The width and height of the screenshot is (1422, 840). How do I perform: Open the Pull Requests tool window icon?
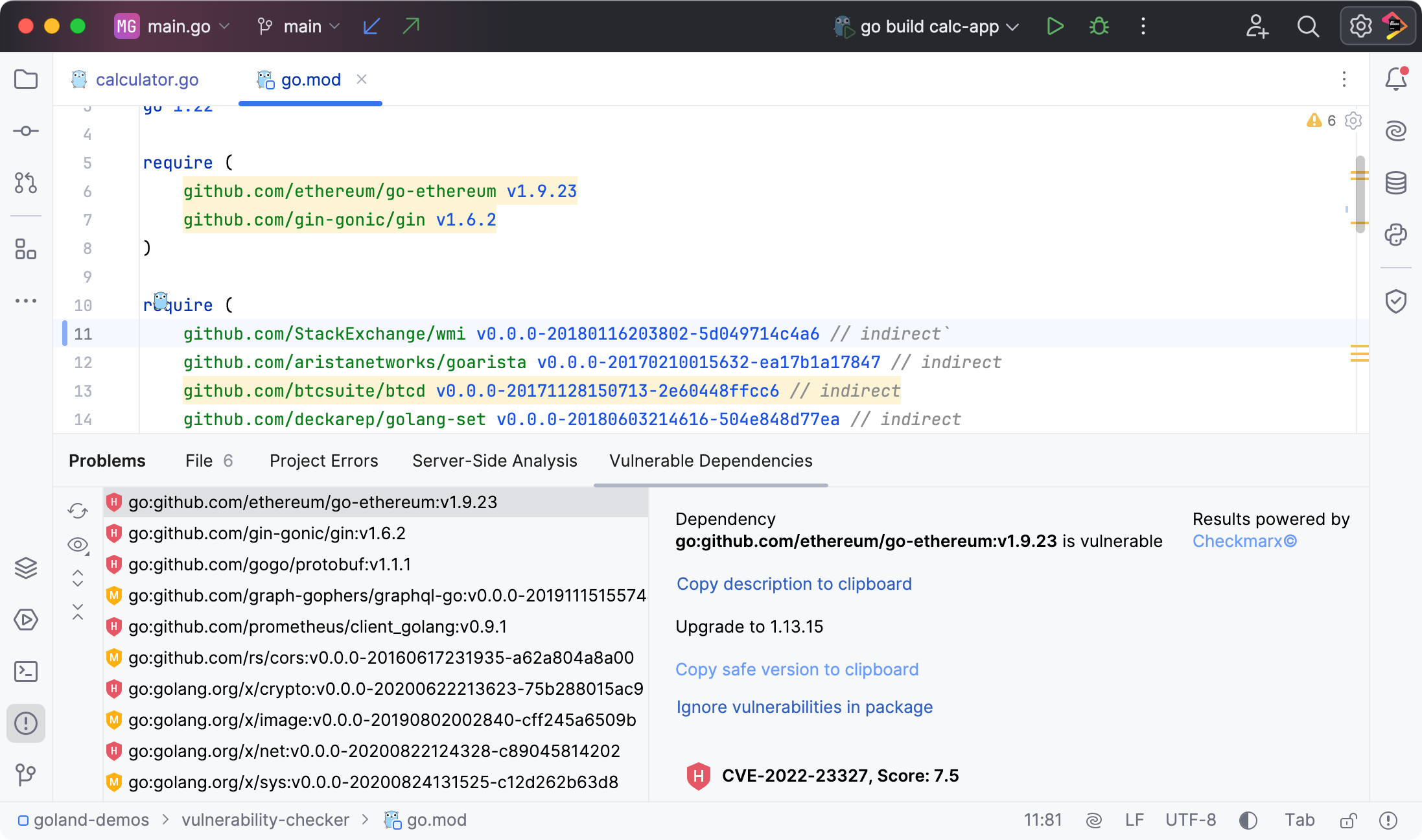pos(26,183)
